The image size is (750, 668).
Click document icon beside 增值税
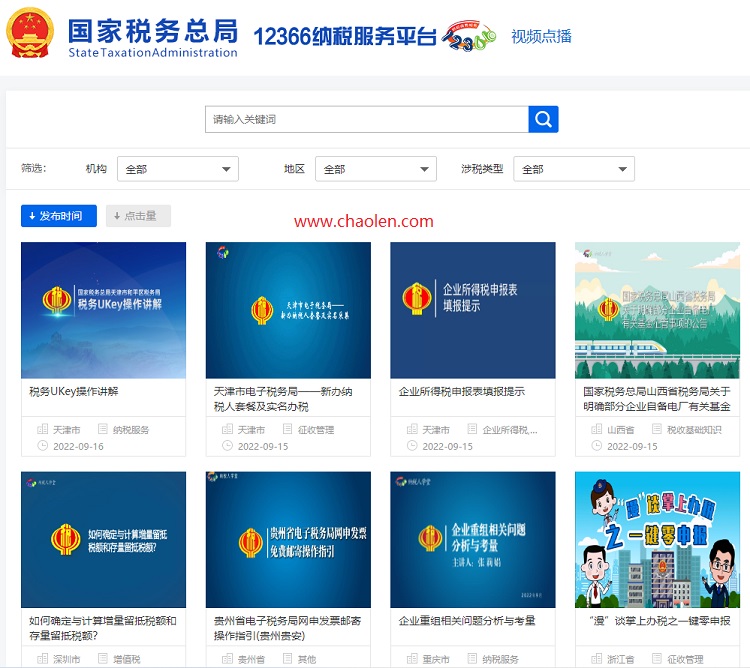click(x=102, y=658)
